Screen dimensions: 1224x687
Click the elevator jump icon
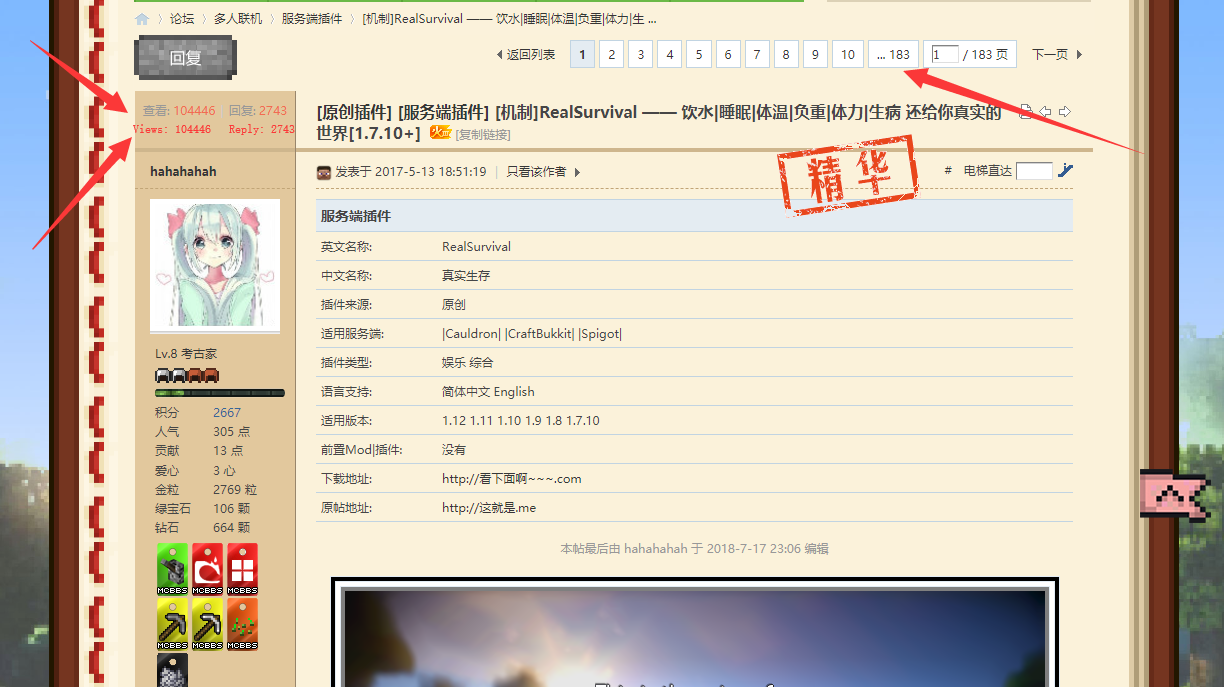(1065, 171)
